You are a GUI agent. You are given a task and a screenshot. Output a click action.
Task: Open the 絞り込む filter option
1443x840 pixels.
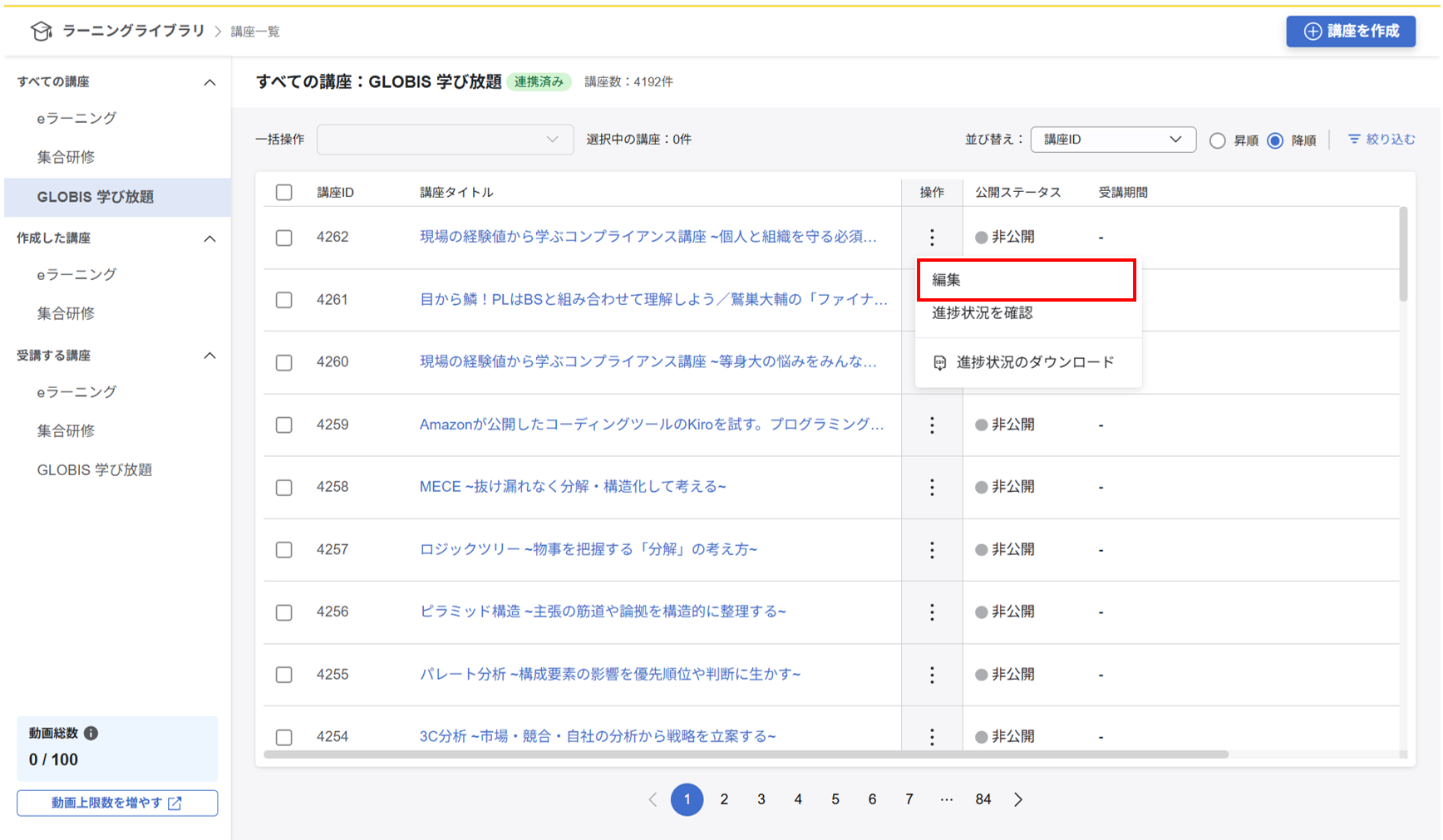[1381, 140]
